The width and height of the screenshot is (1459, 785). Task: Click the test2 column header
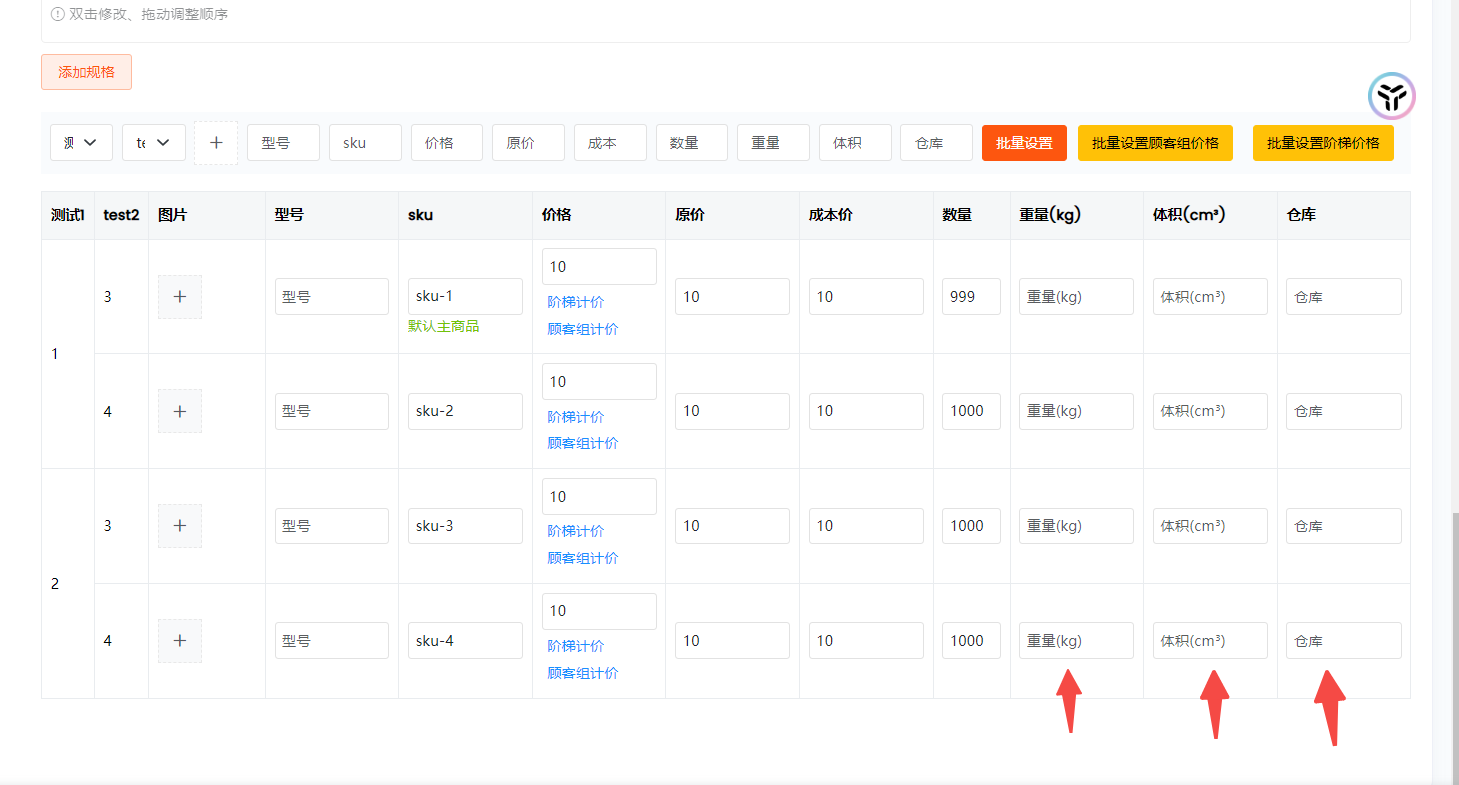coord(121,215)
